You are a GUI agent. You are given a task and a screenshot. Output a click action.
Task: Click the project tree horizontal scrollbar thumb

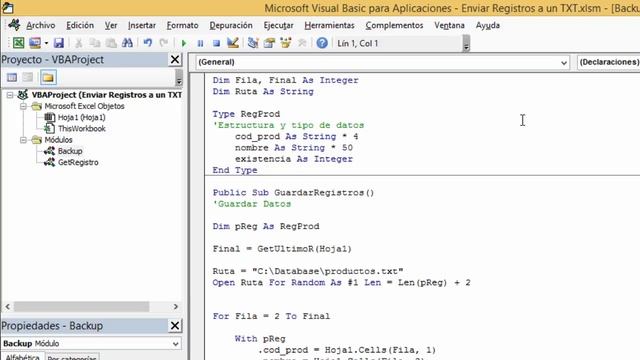[x=81, y=307]
